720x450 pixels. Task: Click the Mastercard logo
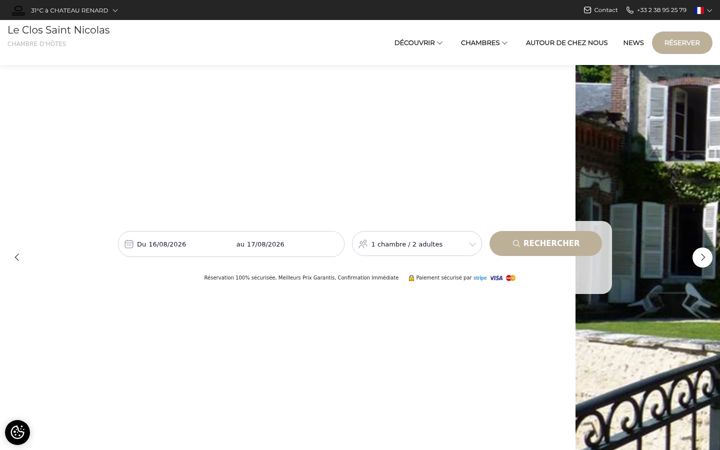(x=511, y=278)
